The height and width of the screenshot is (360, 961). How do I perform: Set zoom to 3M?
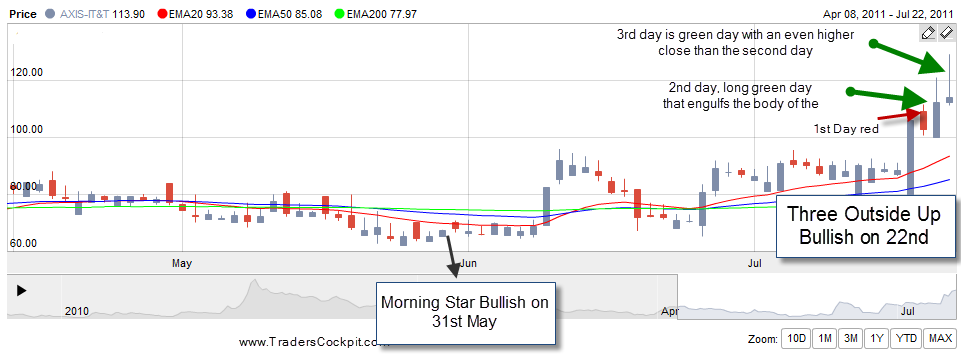852,338
